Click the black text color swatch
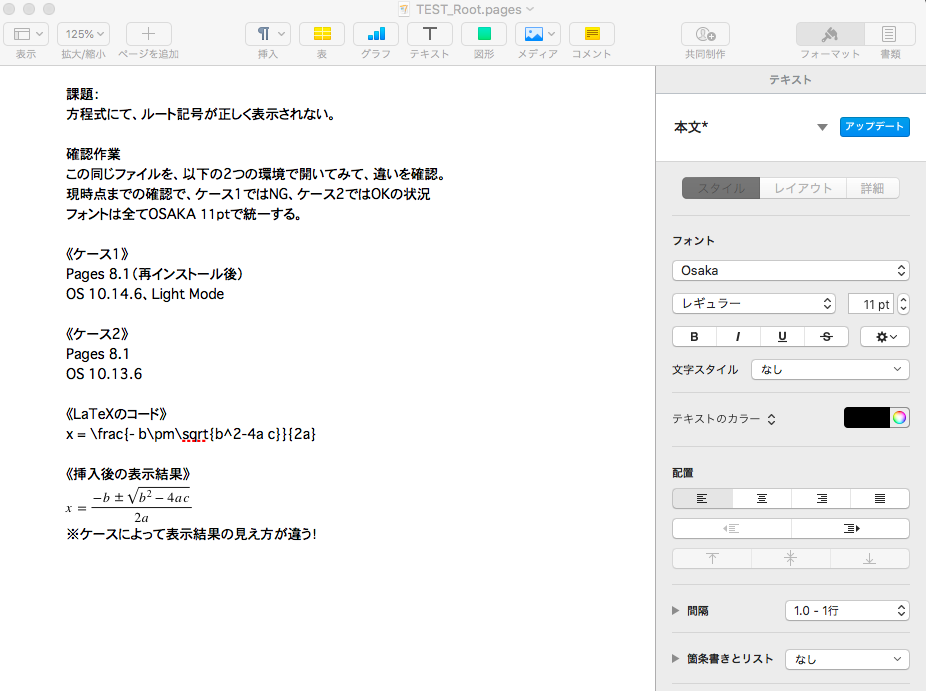 tap(866, 418)
